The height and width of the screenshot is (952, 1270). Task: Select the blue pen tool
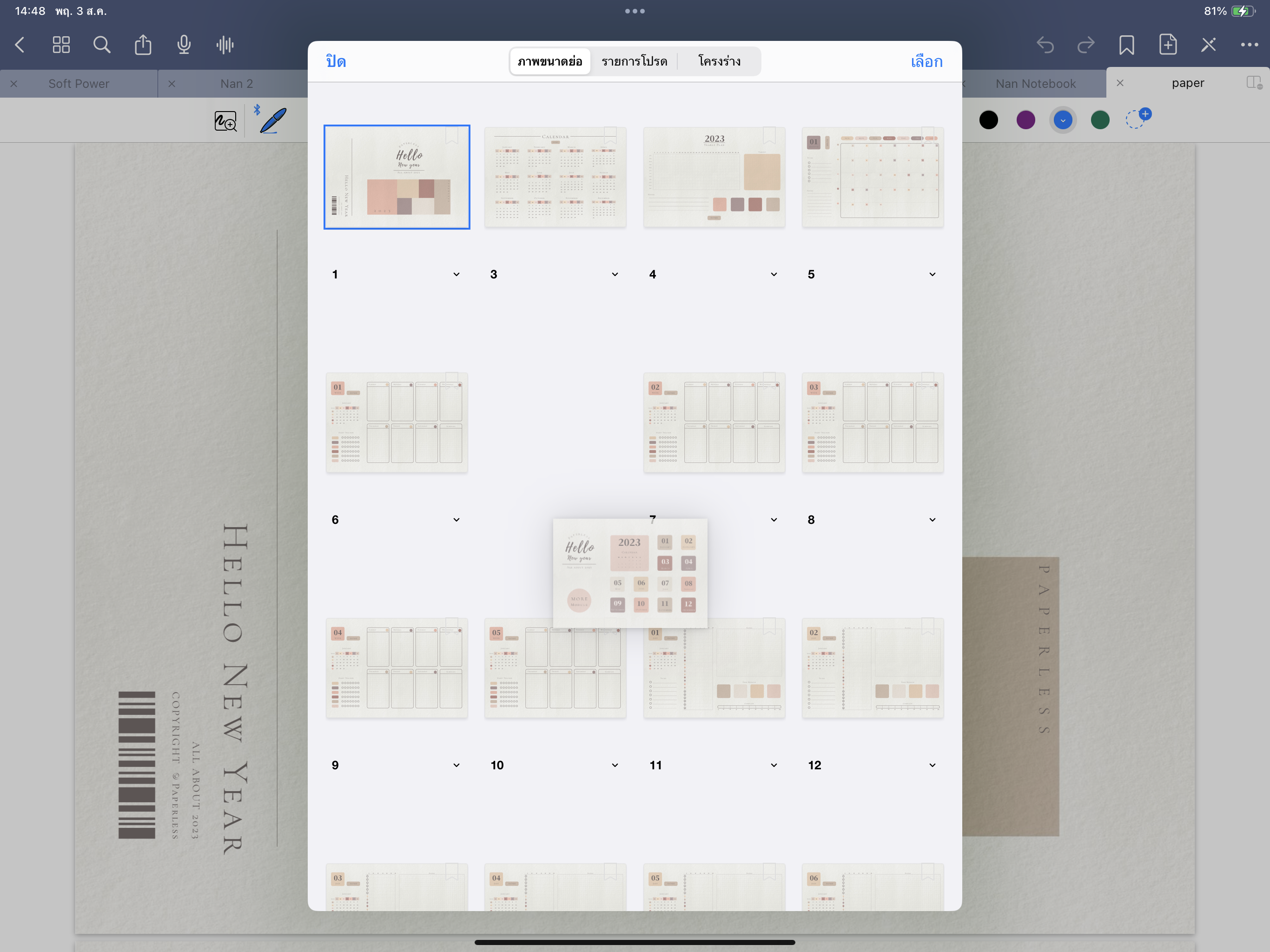click(273, 120)
